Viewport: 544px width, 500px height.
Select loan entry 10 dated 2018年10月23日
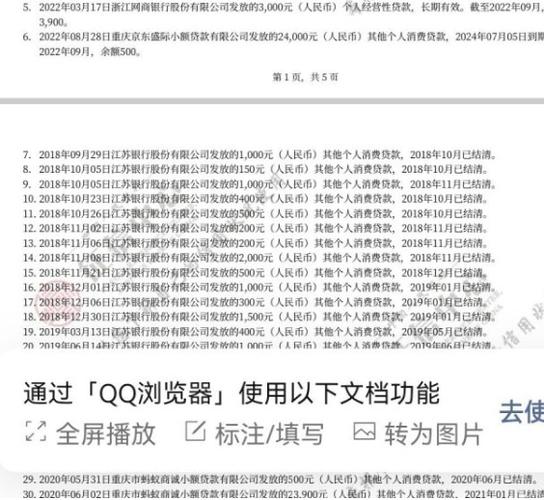255,199
